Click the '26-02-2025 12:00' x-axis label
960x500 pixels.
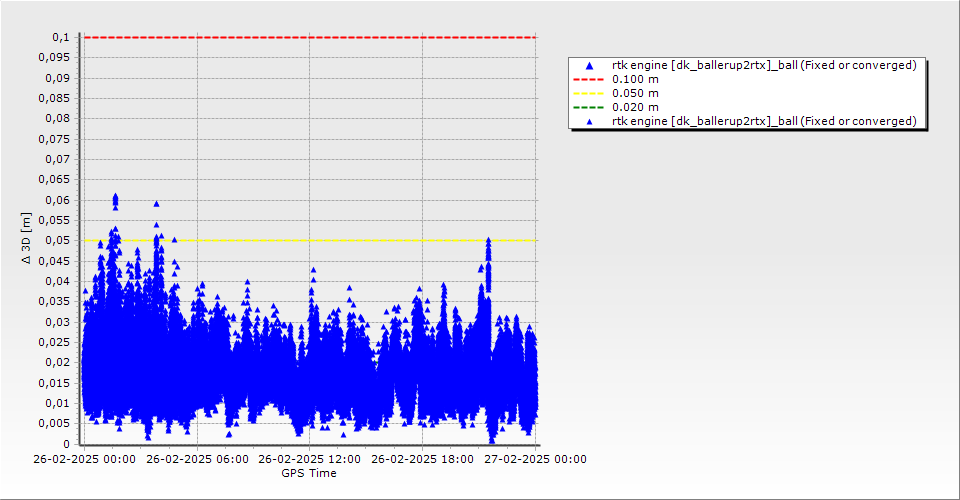(310, 459)
